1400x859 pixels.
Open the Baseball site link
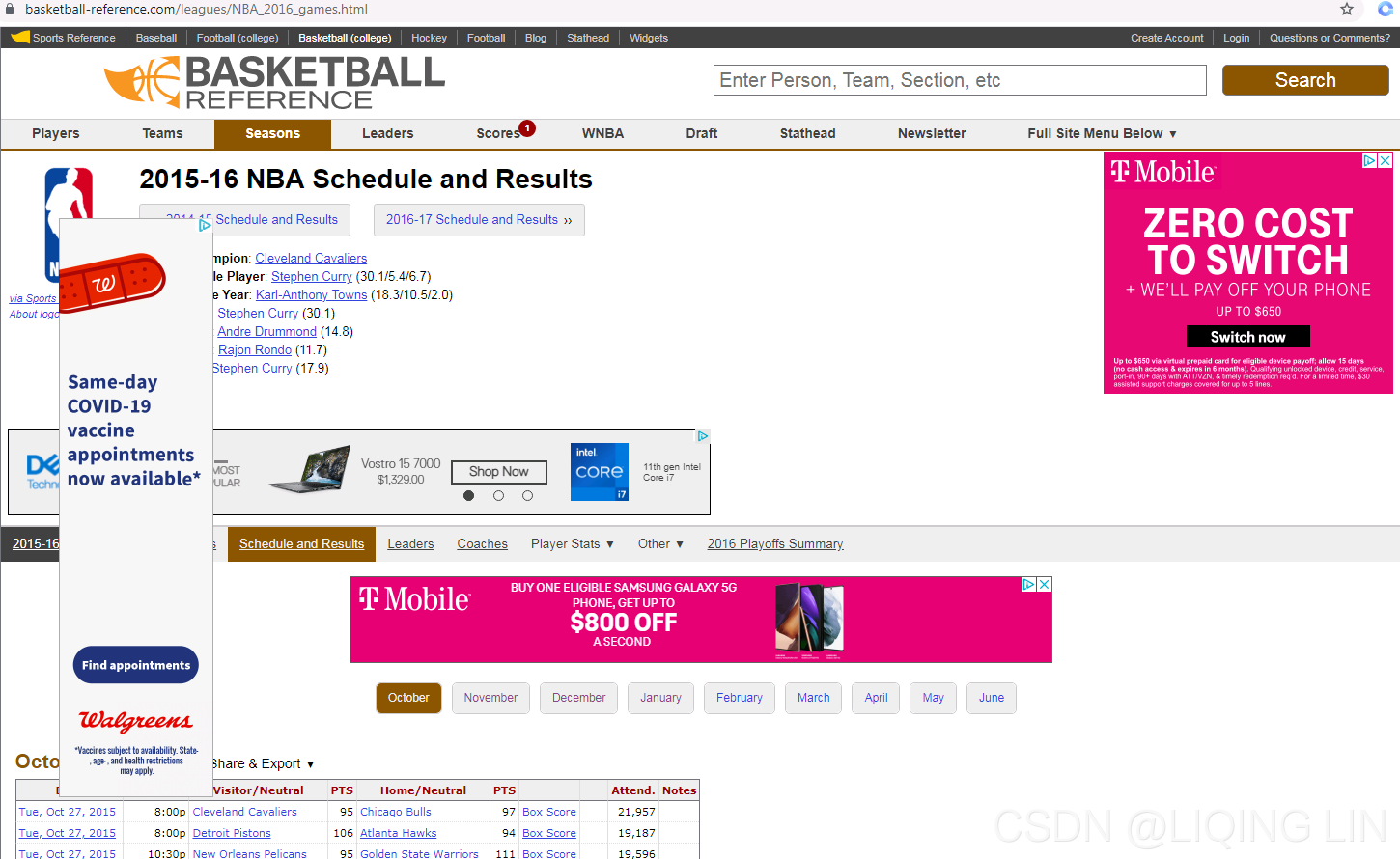click(x=155, y=39)
